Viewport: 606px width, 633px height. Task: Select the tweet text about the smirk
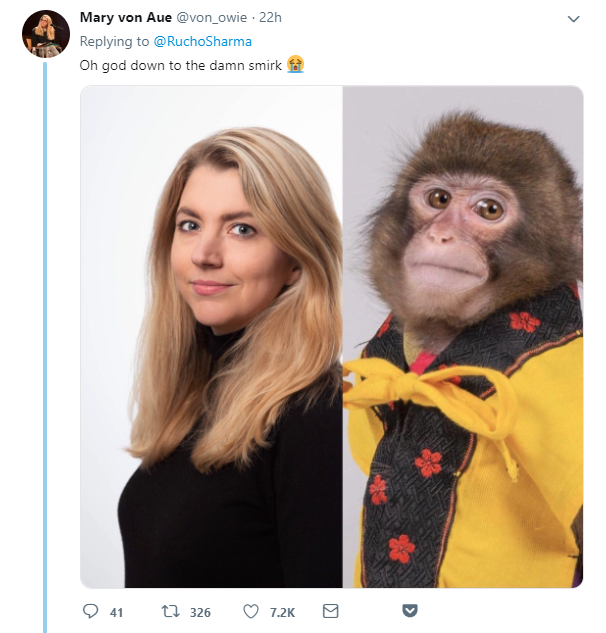180,64
